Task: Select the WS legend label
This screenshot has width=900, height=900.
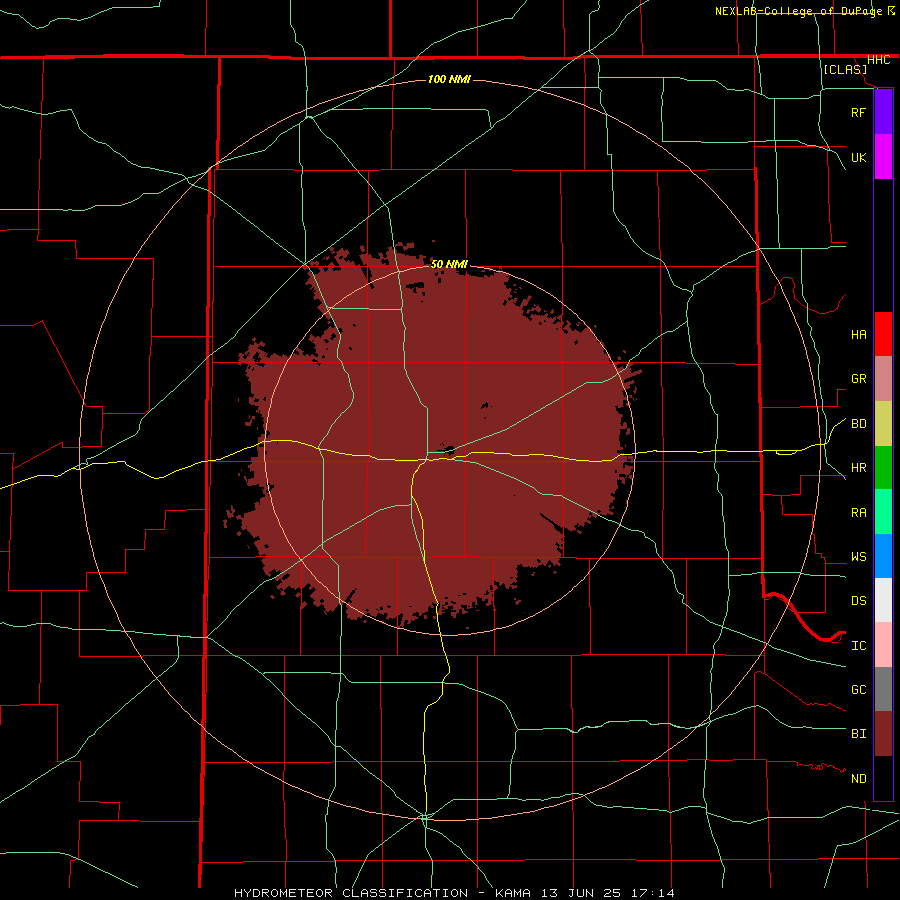Action: tap(858, 557)
